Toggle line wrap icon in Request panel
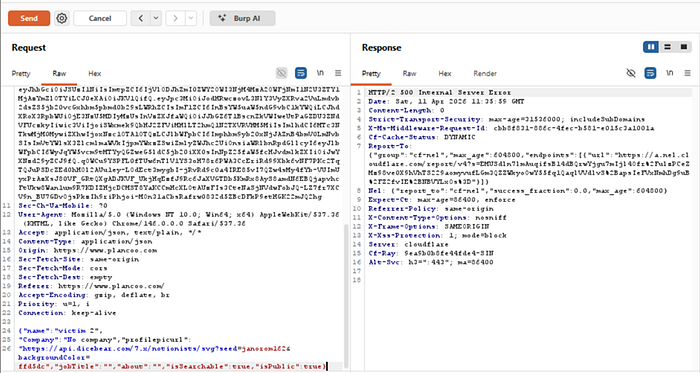This screenshot has height=373, width=700. [301, 73]
